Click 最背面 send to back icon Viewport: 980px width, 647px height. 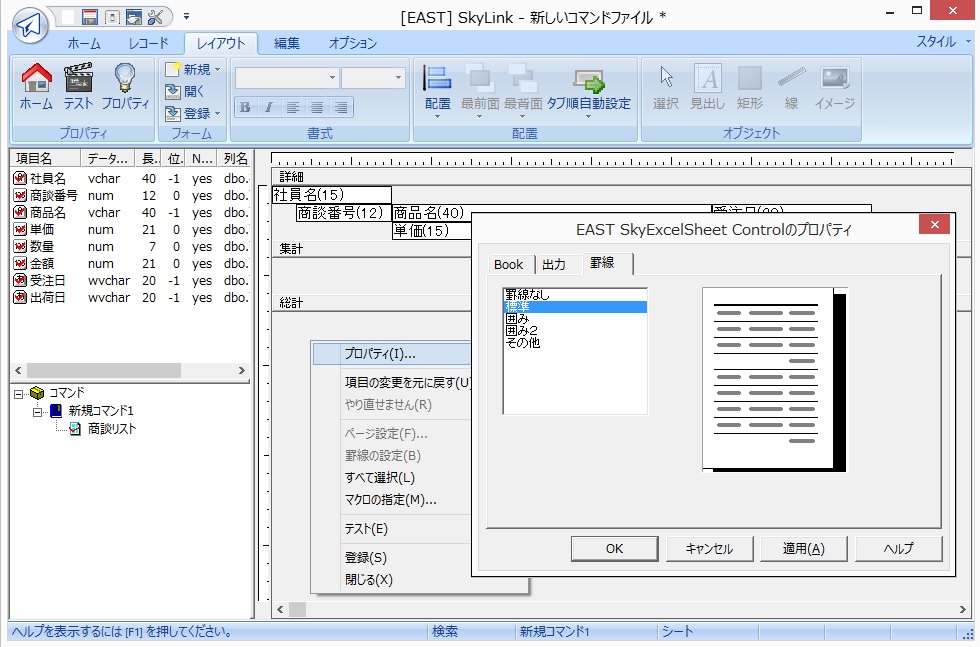(522, 79)
